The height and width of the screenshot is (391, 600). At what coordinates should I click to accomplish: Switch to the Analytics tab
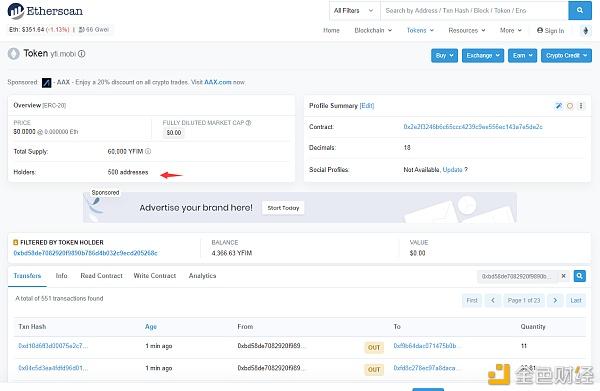point(202,276)
